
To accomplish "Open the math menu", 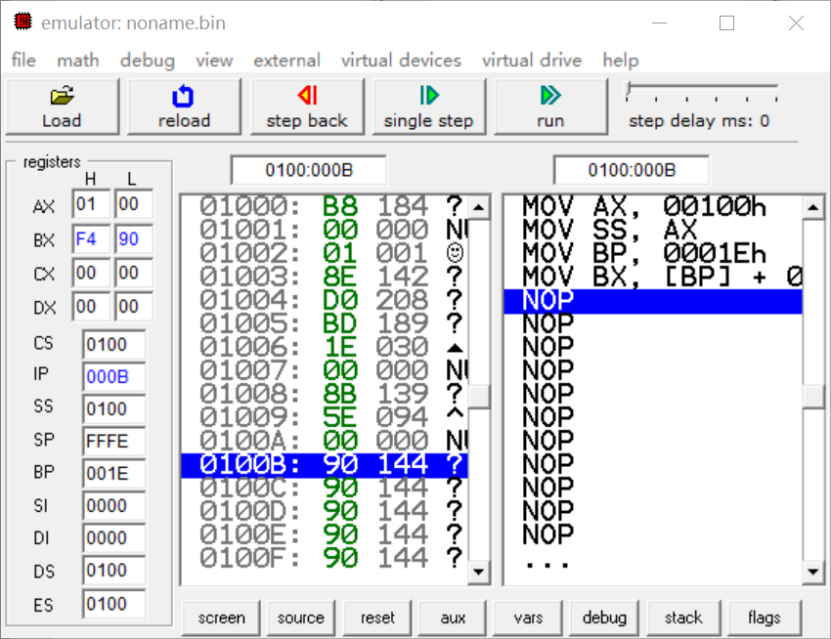I will point(77,60).
